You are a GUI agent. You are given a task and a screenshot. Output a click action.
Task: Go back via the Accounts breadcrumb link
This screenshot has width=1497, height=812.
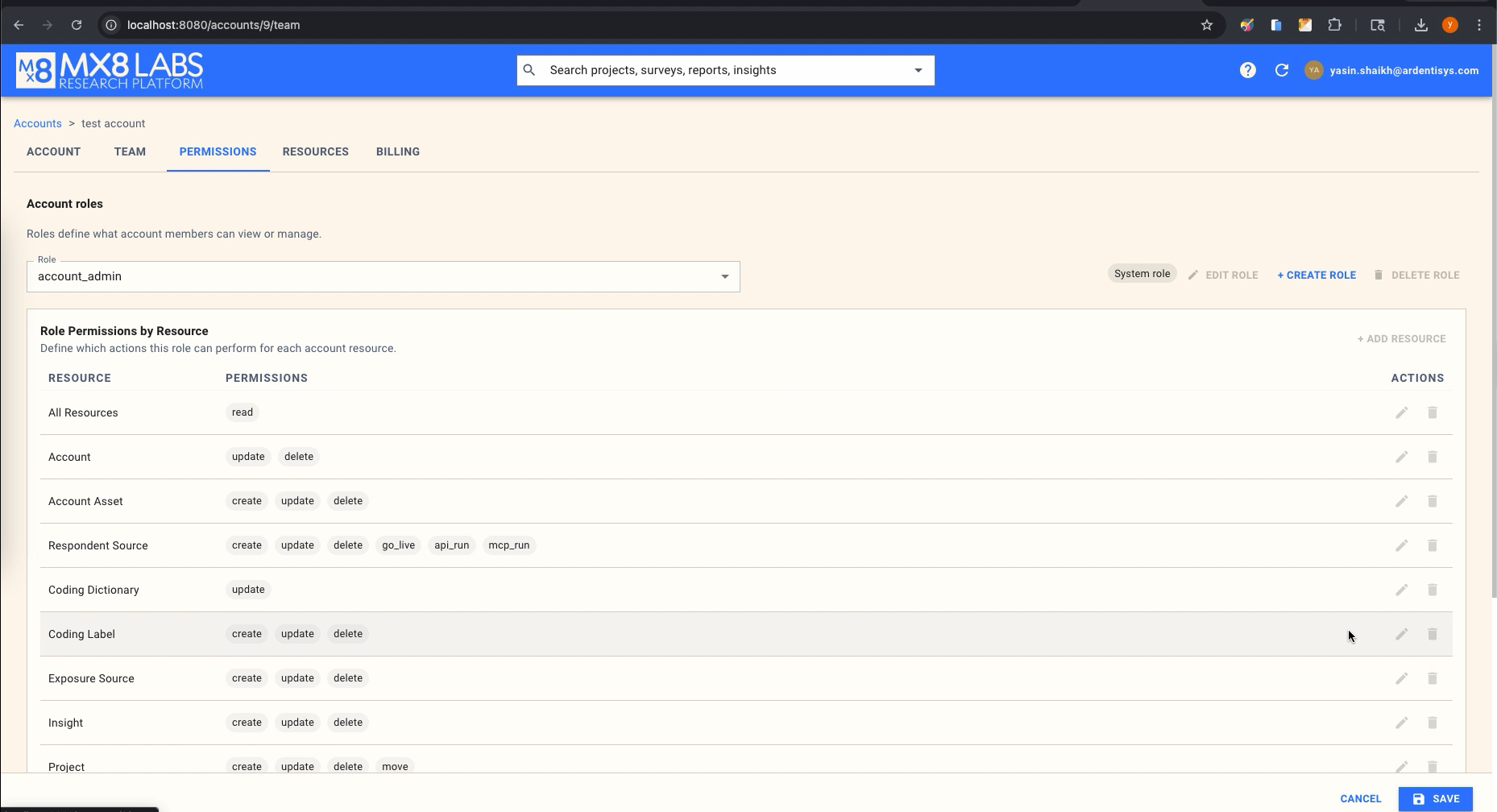[x=37, y=123]
